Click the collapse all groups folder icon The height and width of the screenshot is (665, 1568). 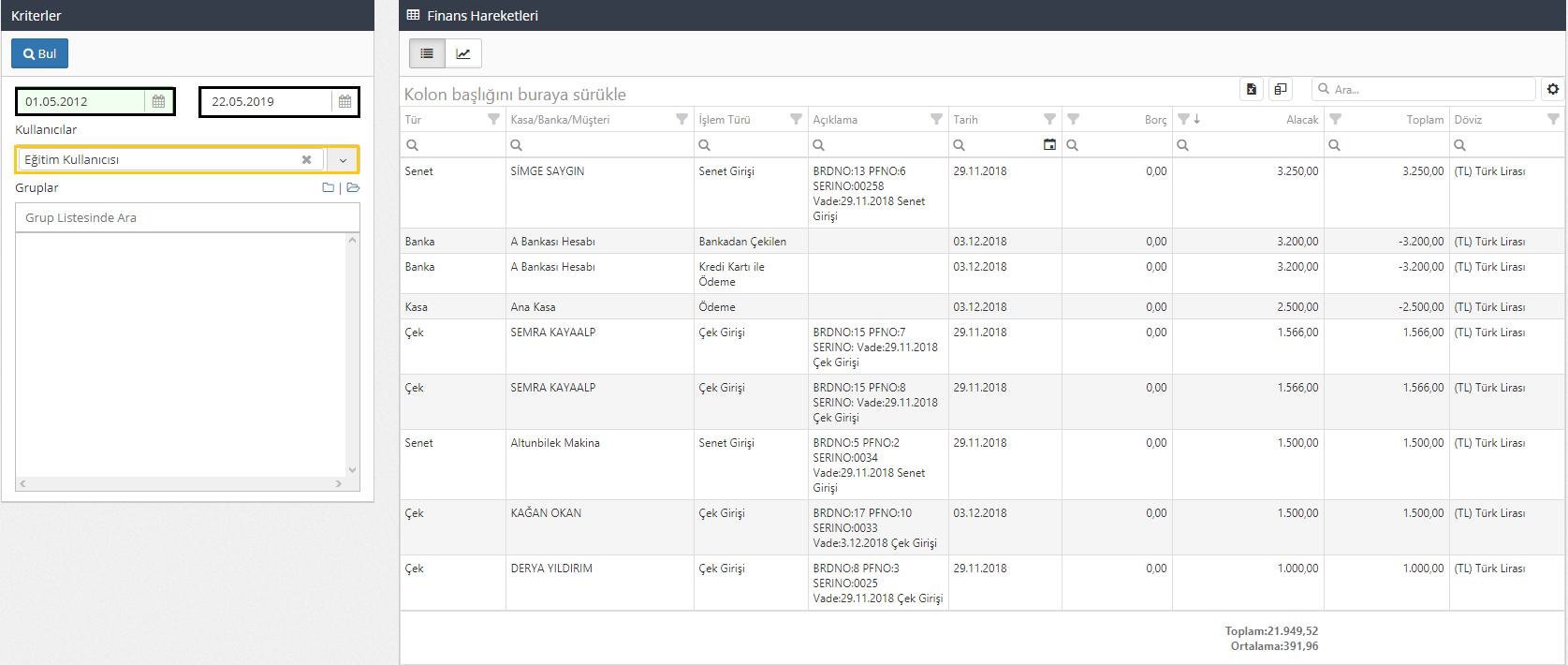pos(328,188)
